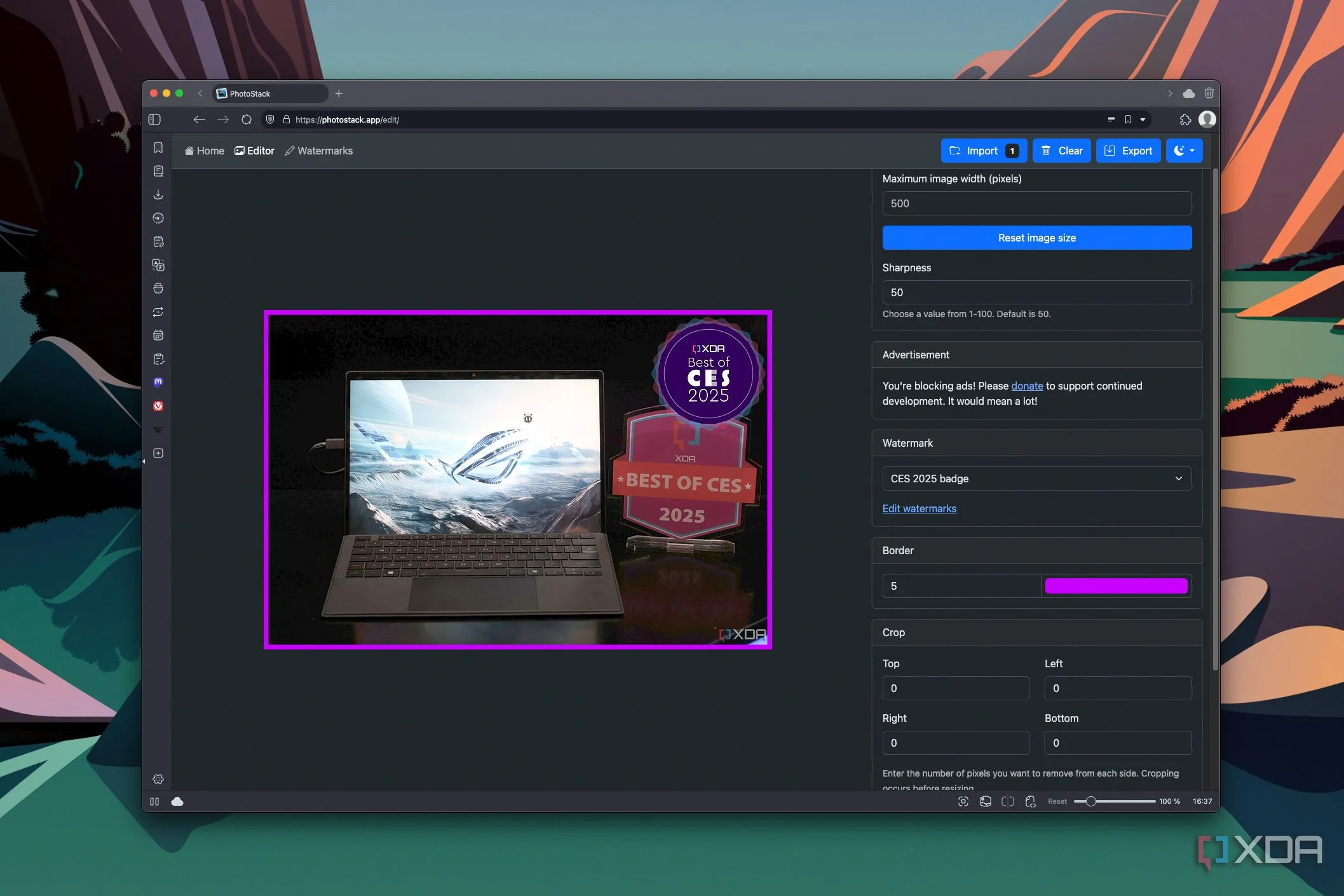Open the Downloads panel icon
This screenshot has width=1344, height=896.
pyautogui.click(x=158, y=194)
